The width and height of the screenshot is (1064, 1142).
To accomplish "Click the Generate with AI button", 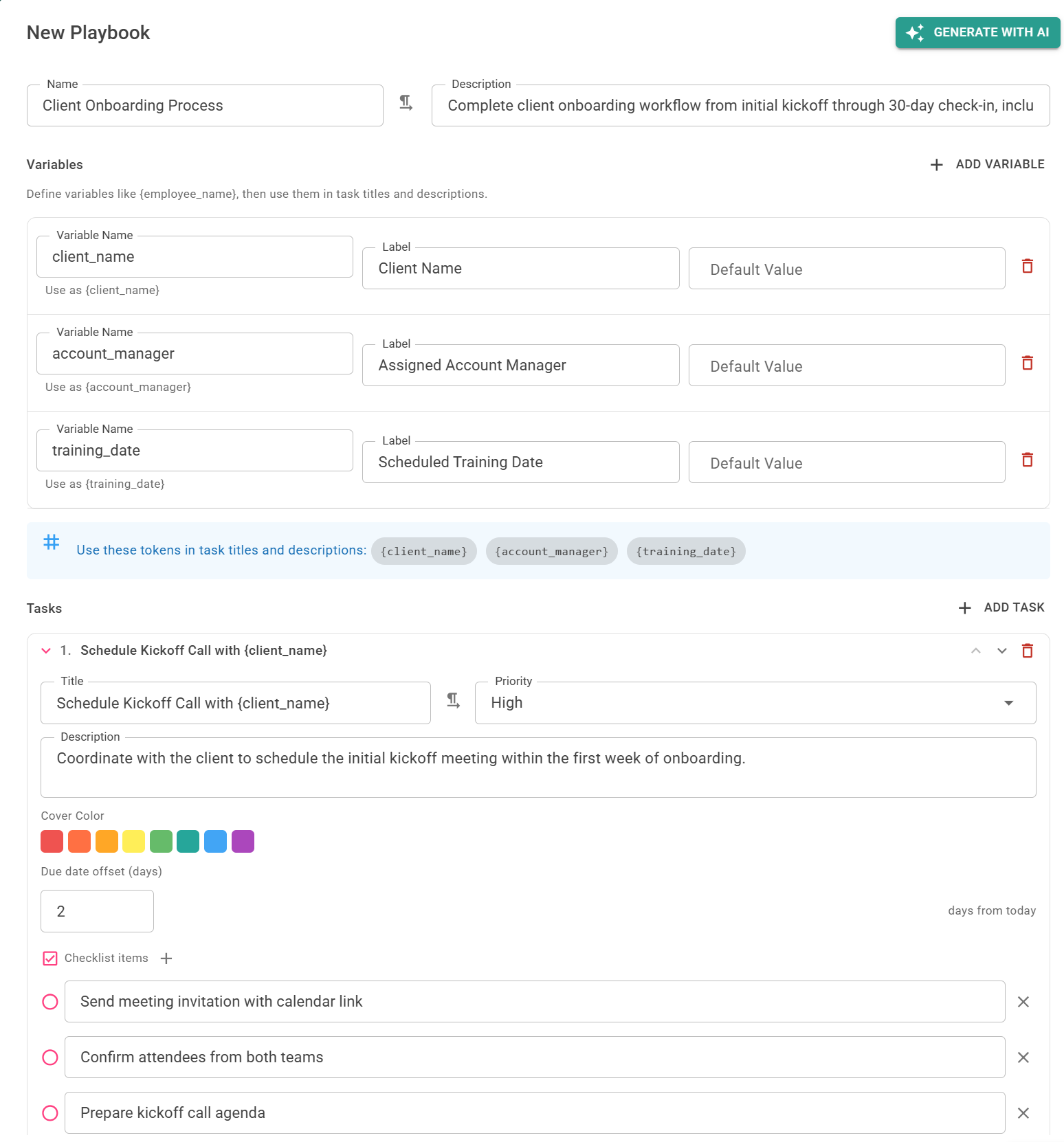I will tap(977, 32).
